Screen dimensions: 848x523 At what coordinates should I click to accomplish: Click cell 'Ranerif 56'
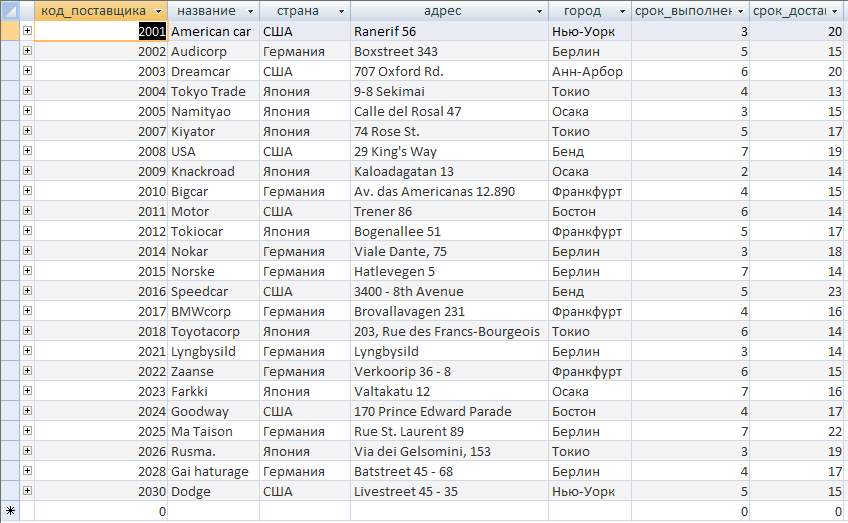[449, 31]
